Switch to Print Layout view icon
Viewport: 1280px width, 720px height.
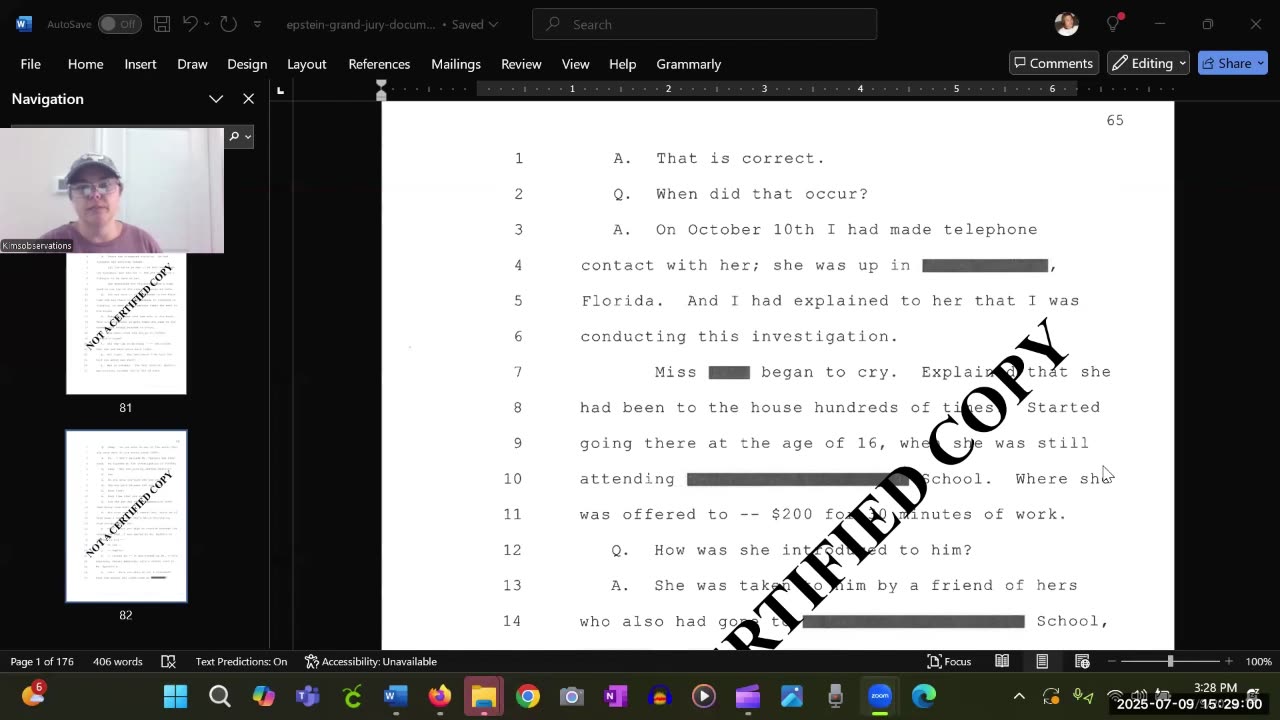[1042, 661]
